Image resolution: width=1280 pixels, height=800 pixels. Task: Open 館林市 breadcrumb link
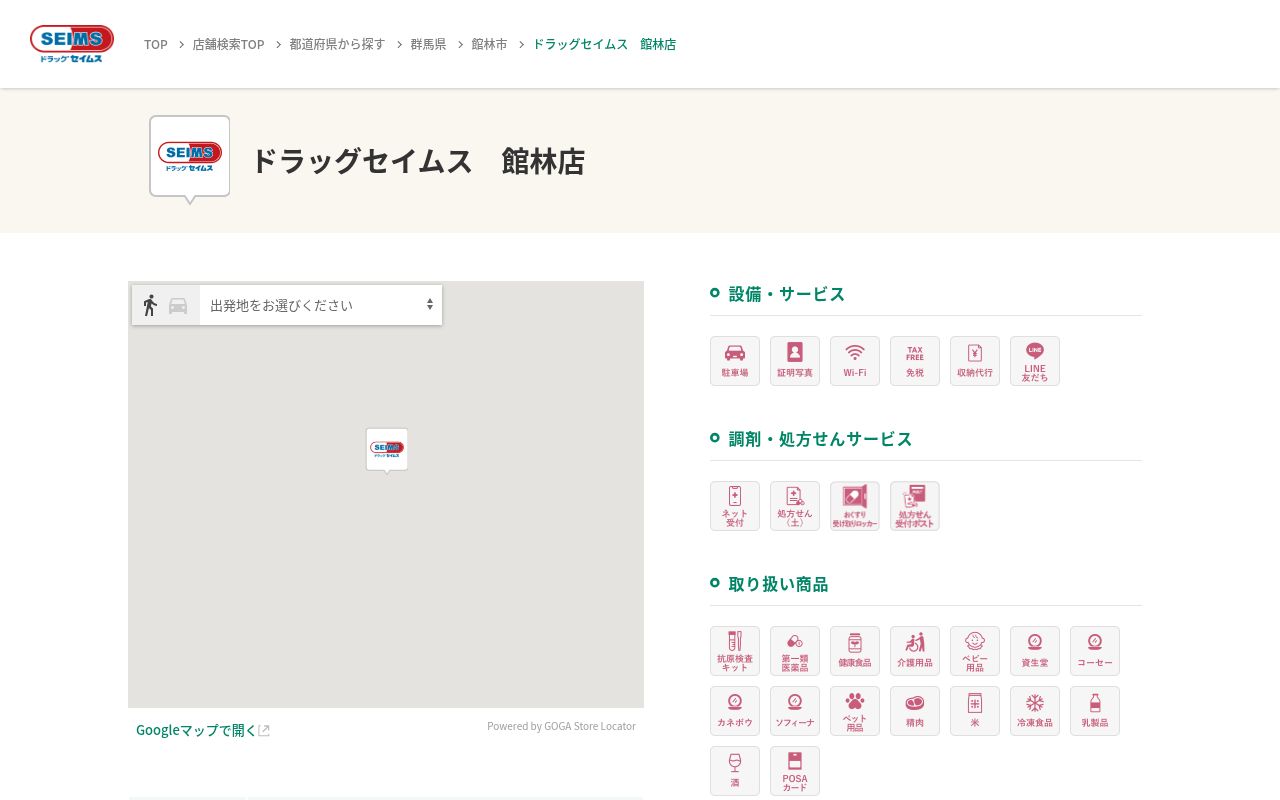[489, 44]
